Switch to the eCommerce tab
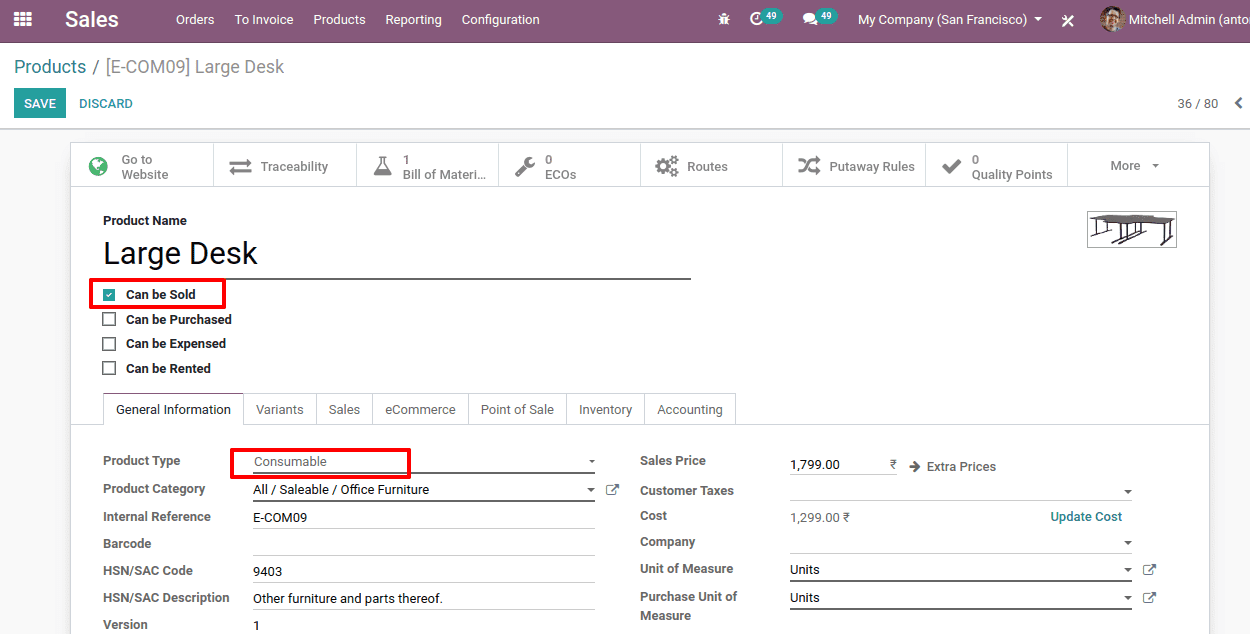The width and height of the screenshot is (1250, 634). (x=420, y=409)
